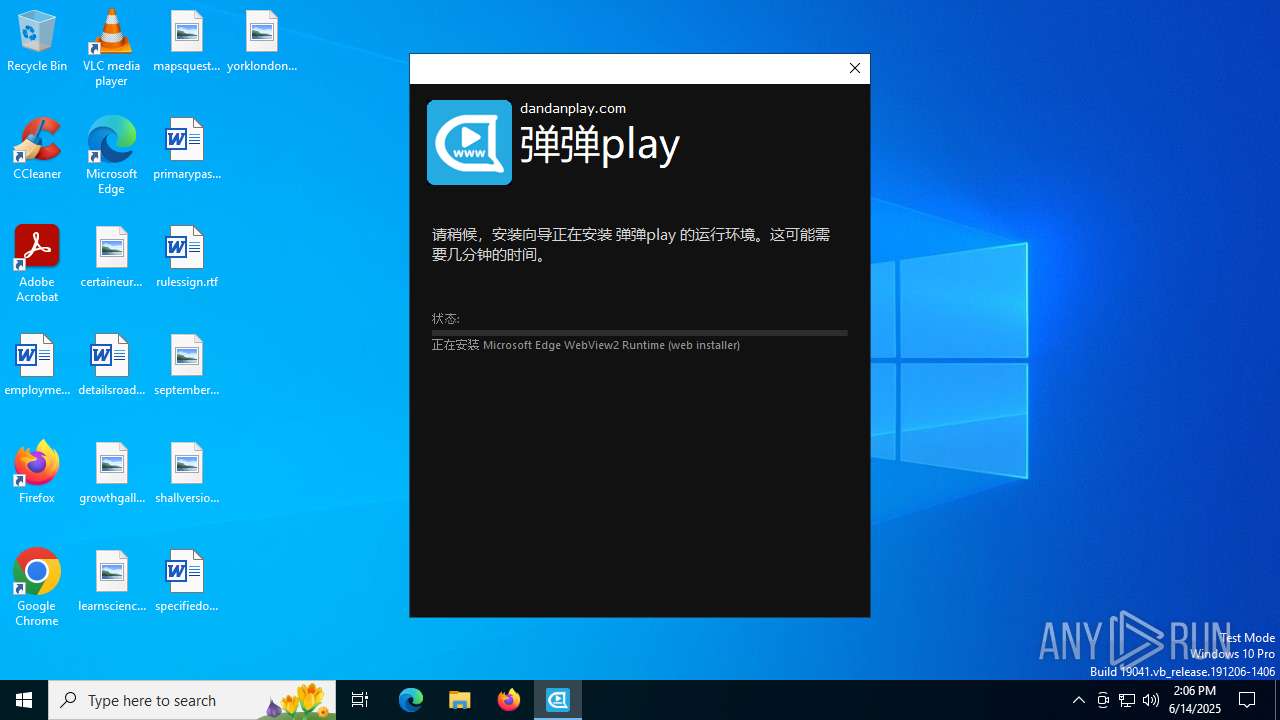
Task: Click the dandanplay installer taskbar button
Action: coord(558,700)
